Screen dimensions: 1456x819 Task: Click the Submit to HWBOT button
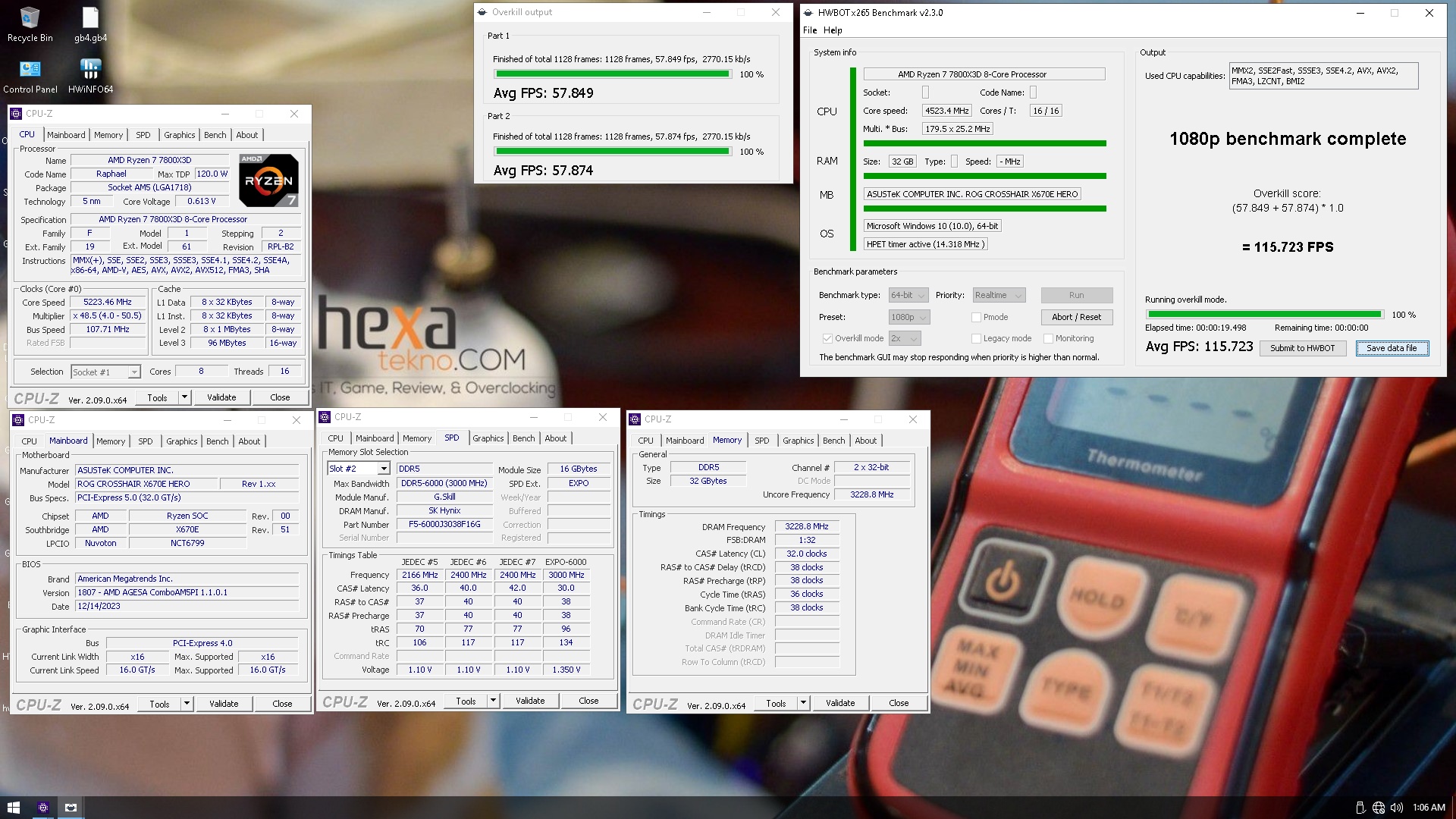pos(1303,348)
